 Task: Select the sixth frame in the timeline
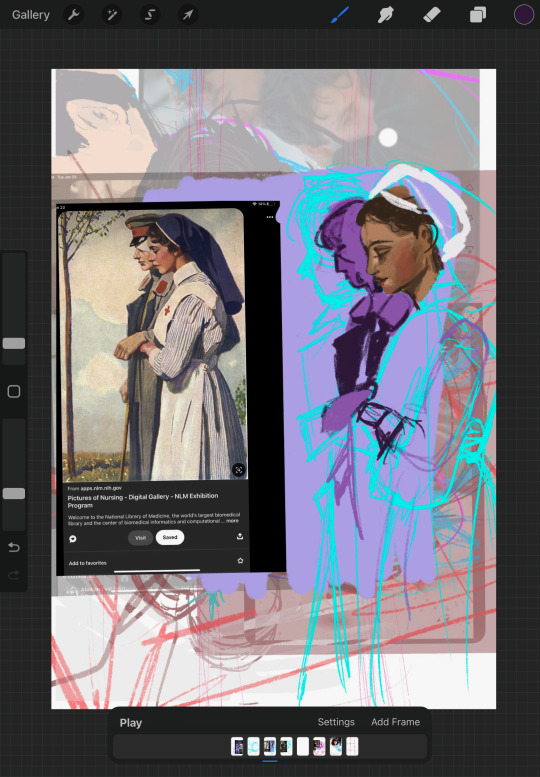(319, 746)
